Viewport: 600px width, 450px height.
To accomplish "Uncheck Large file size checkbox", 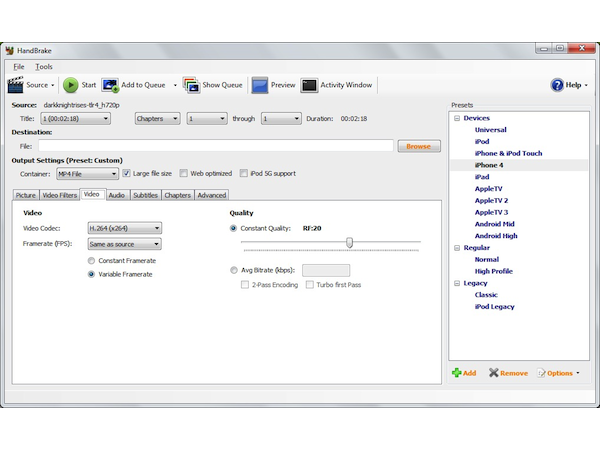I will click(126, 173).
